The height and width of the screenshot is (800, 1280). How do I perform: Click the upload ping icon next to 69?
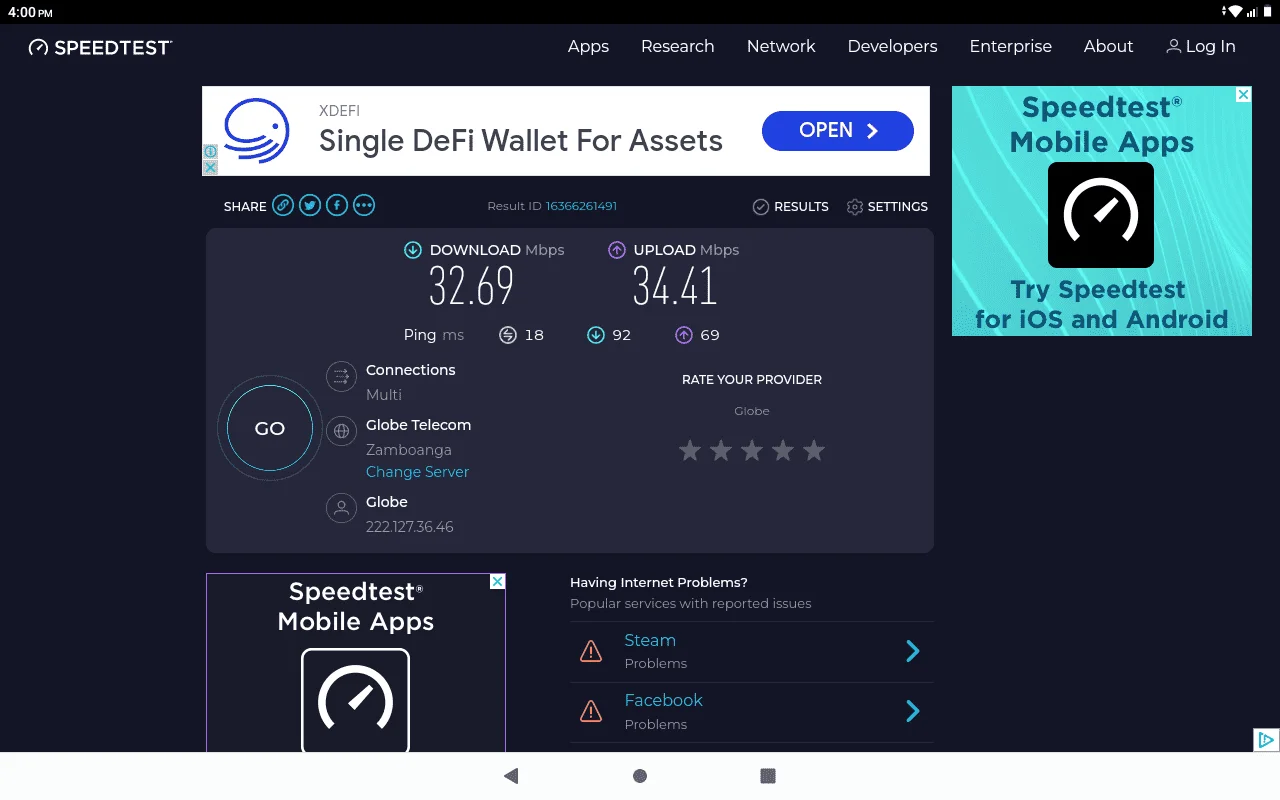tap(683, 335)
